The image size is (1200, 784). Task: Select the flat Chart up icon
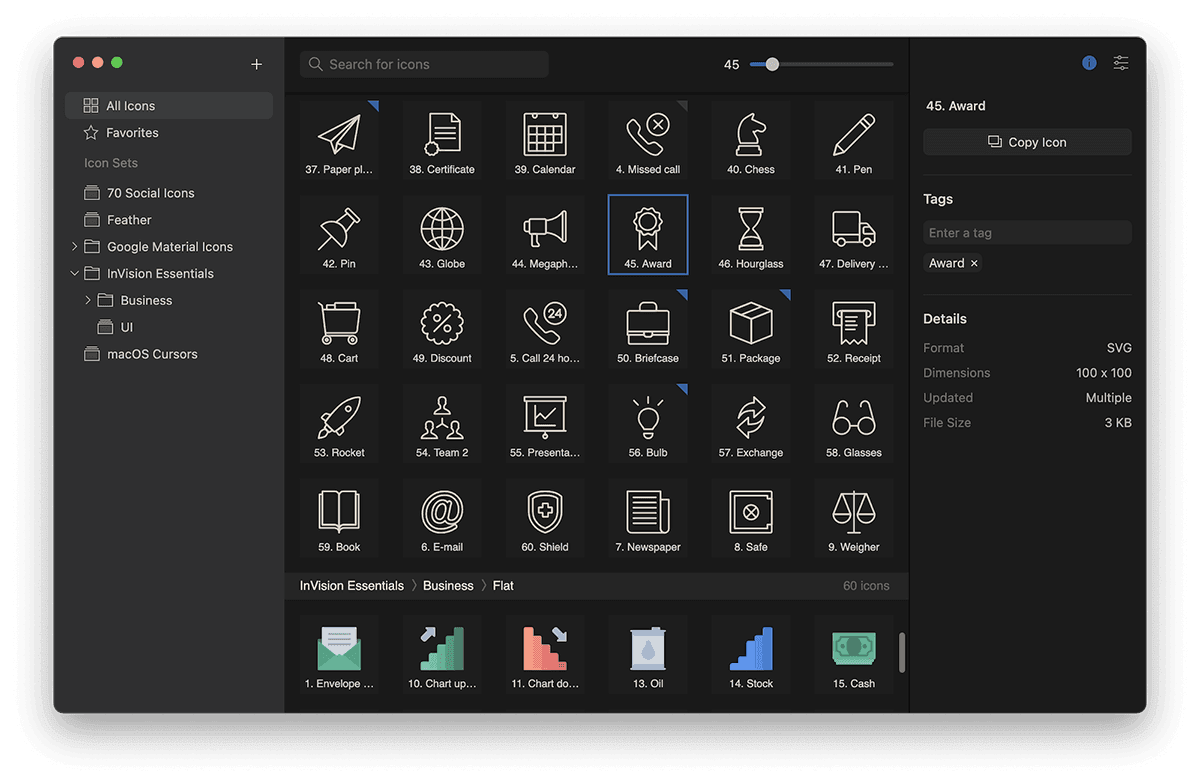[442, 655]
